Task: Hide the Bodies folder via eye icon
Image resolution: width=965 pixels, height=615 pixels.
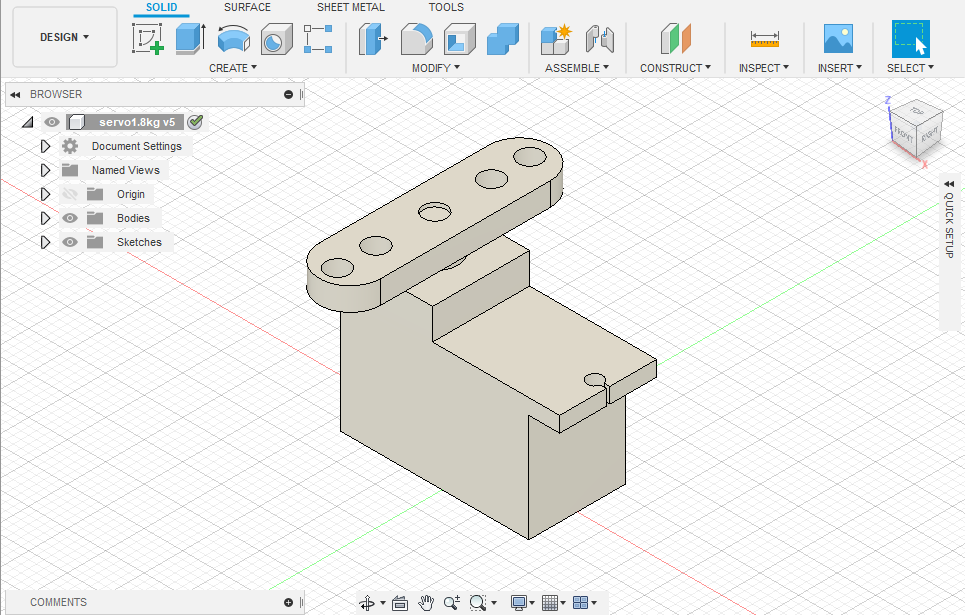Action: (70, 218)
